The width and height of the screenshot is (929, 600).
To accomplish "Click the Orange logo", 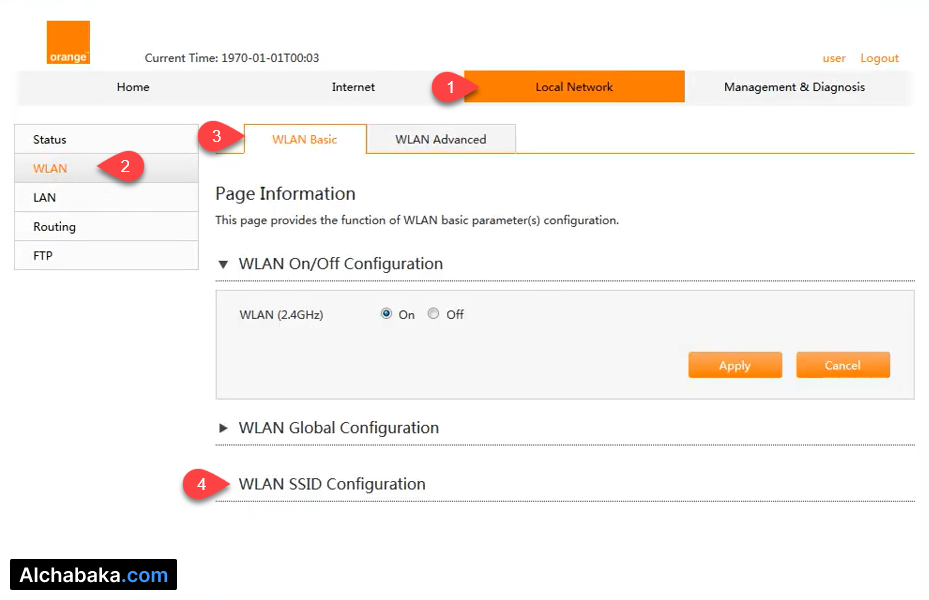I will 68,43.
